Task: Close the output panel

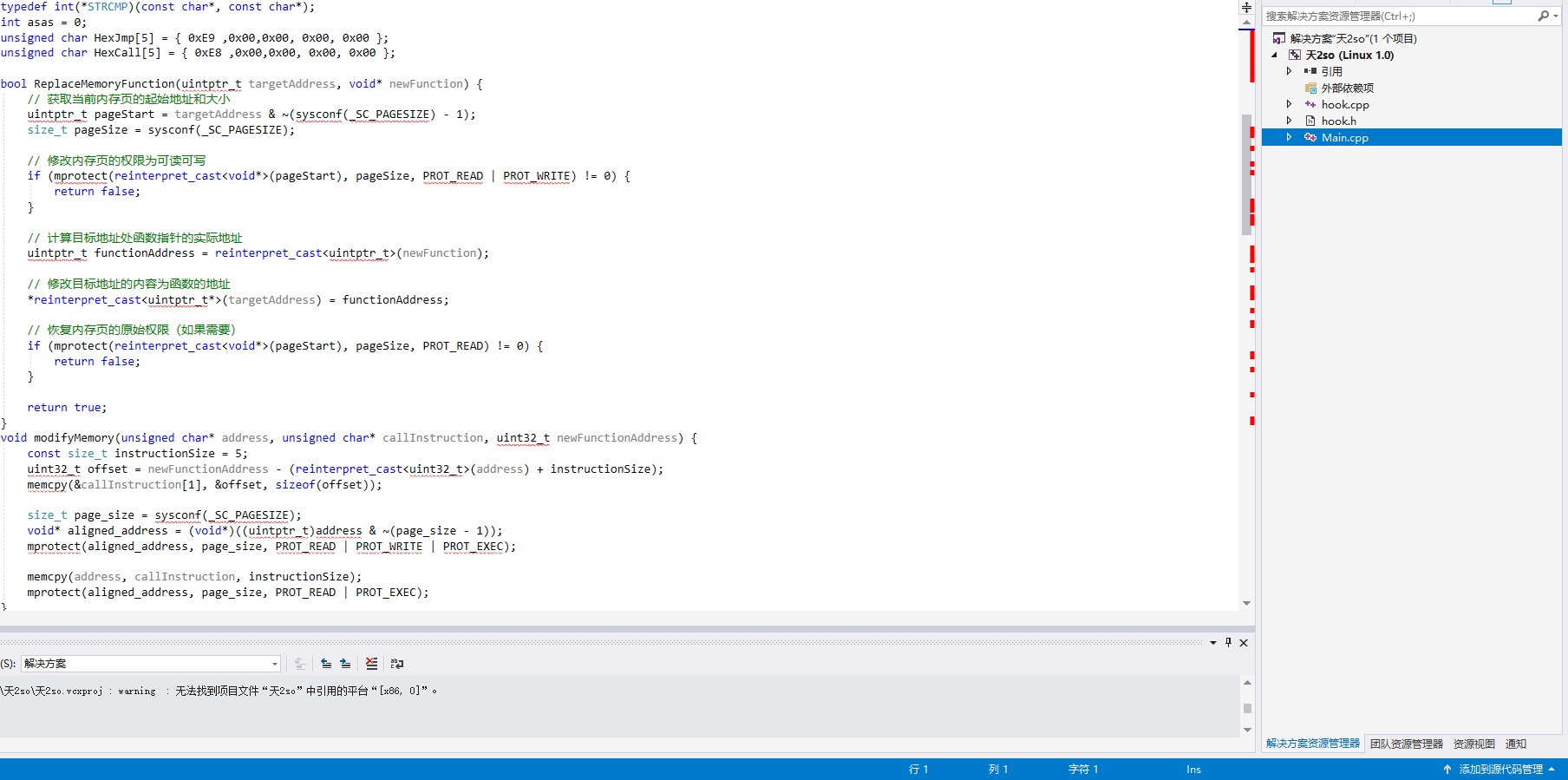Action: click(1244, 643)
